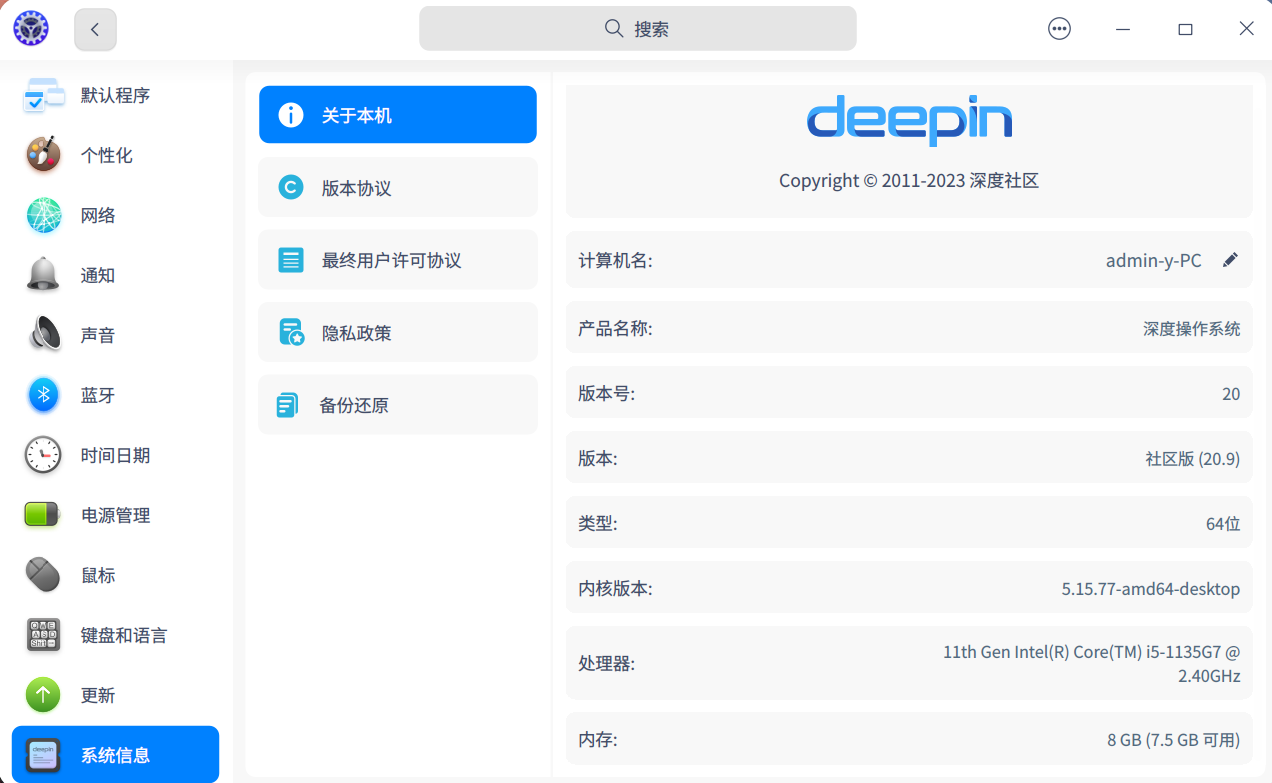
Task: Click the pencil to edit computer name
Action: (x=1230, y=259)
